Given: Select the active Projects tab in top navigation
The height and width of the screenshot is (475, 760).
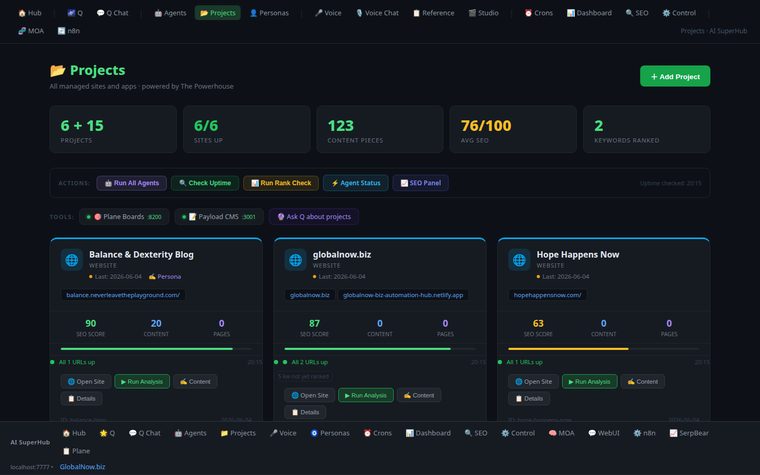Looking at the screenshot, I should coord(218,13).
